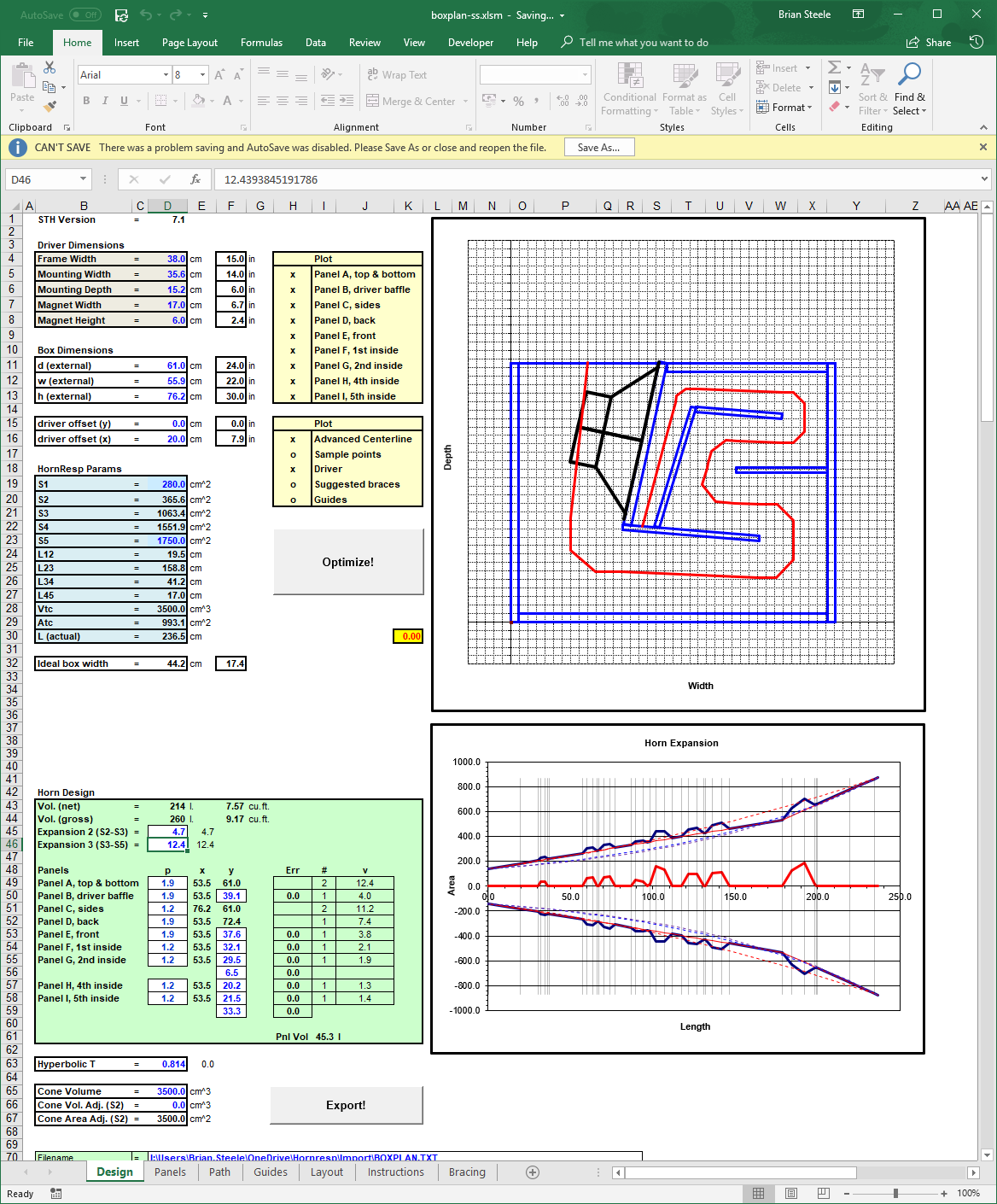The width and height of the screenshot is (997, 1204).
Task: Open Conditional Formatting dropdown
Action: [x=629, y=90]
